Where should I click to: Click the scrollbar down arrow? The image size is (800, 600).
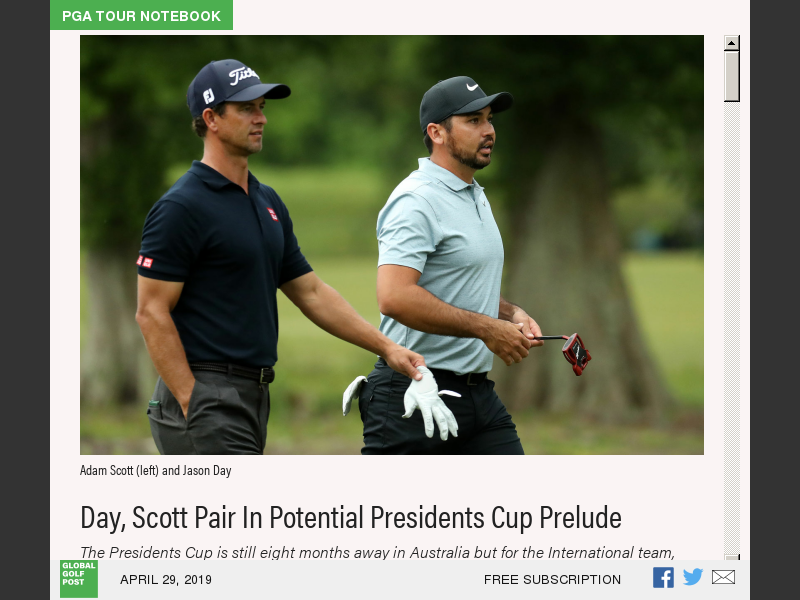(x=732, y=557)
